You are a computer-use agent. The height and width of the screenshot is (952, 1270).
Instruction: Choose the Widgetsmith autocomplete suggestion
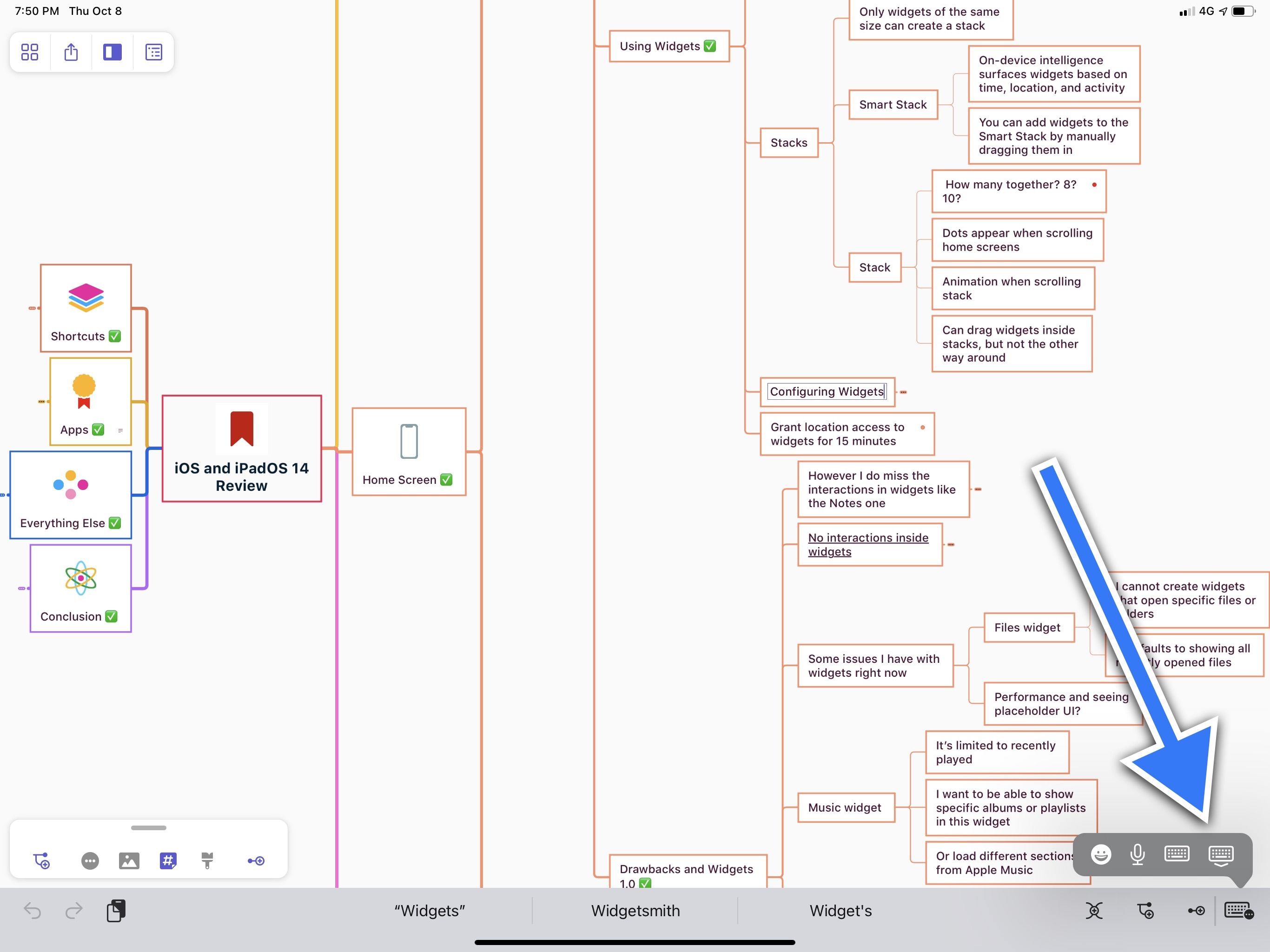(x=635, y=911)
